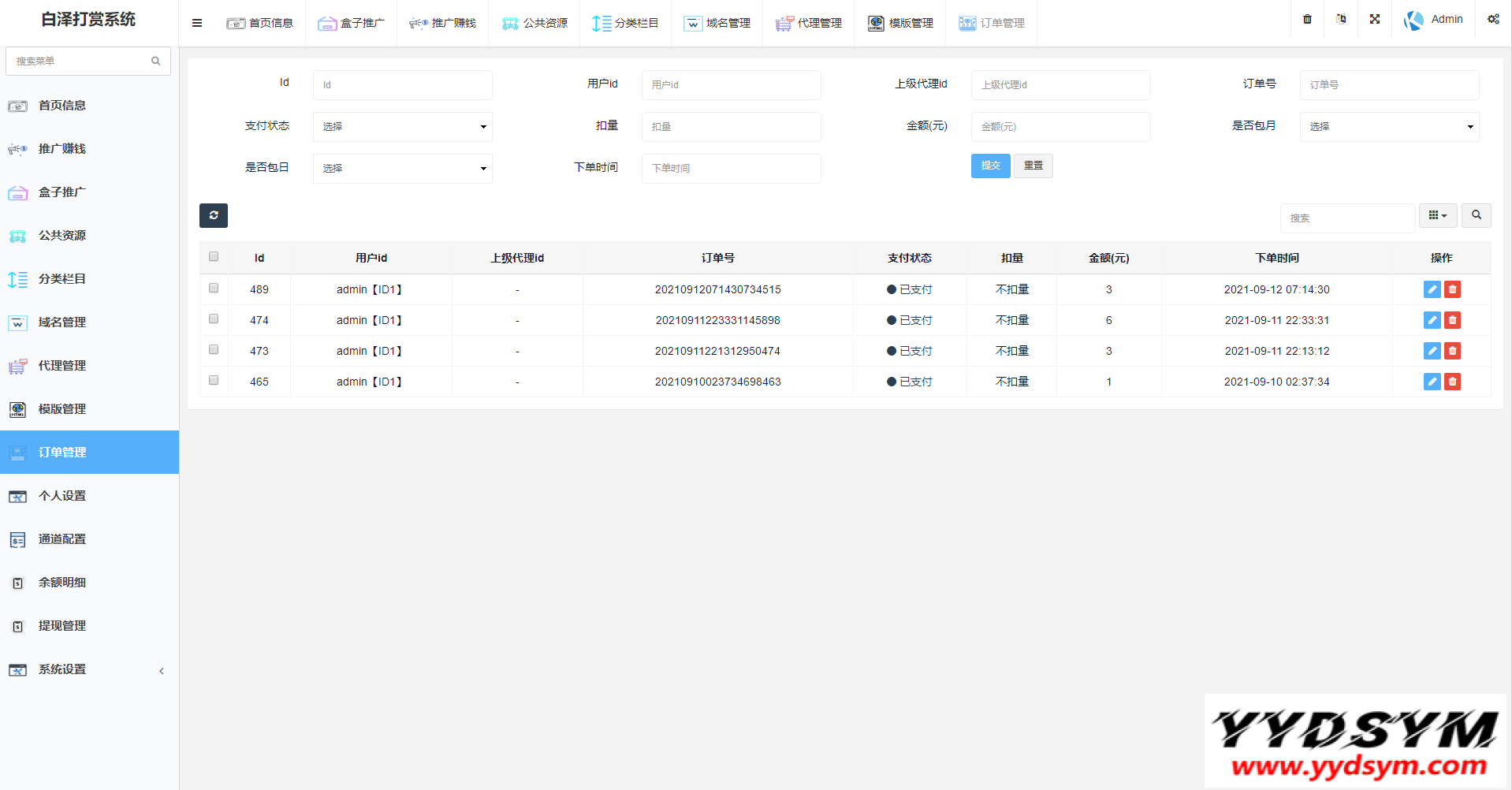
Task: Edit order 489 with pencil icon
Action: coord(1432,289)
